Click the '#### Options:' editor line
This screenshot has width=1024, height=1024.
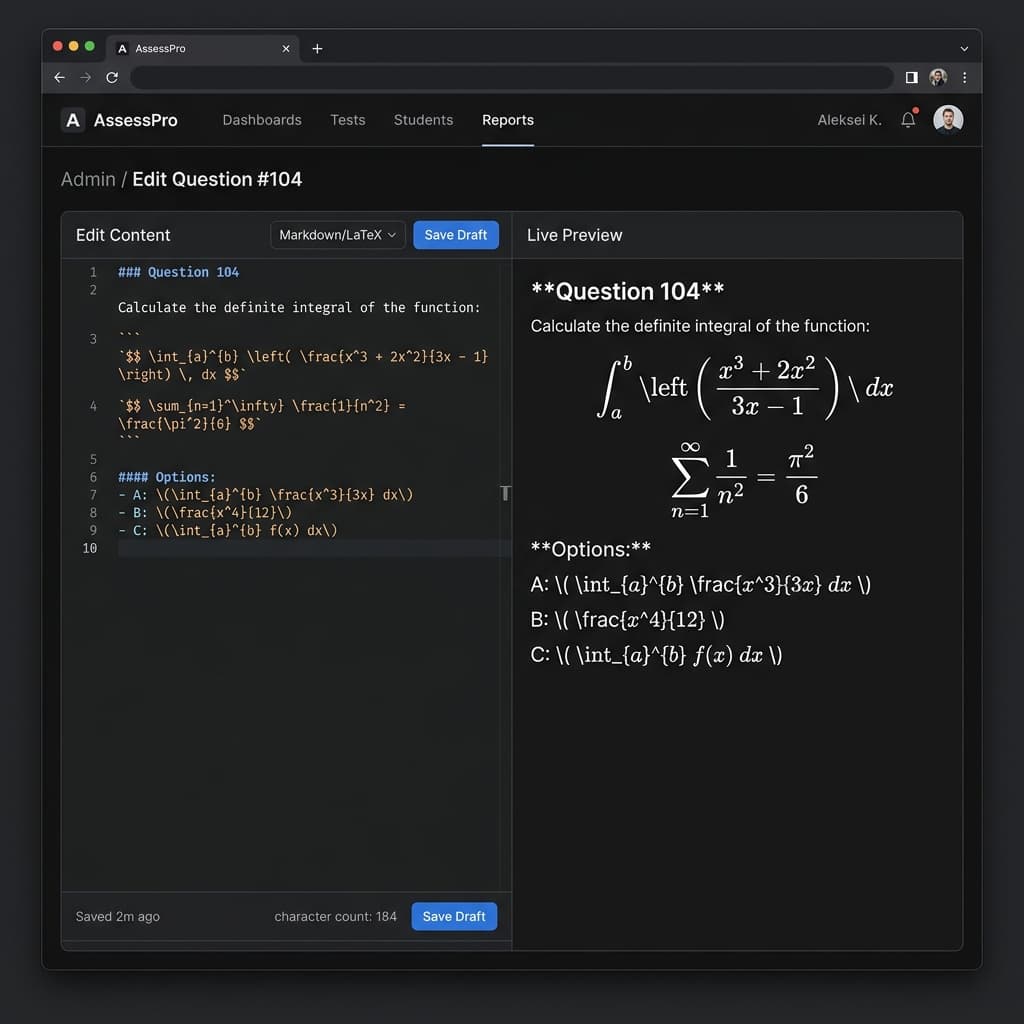[x=167, y=477]
